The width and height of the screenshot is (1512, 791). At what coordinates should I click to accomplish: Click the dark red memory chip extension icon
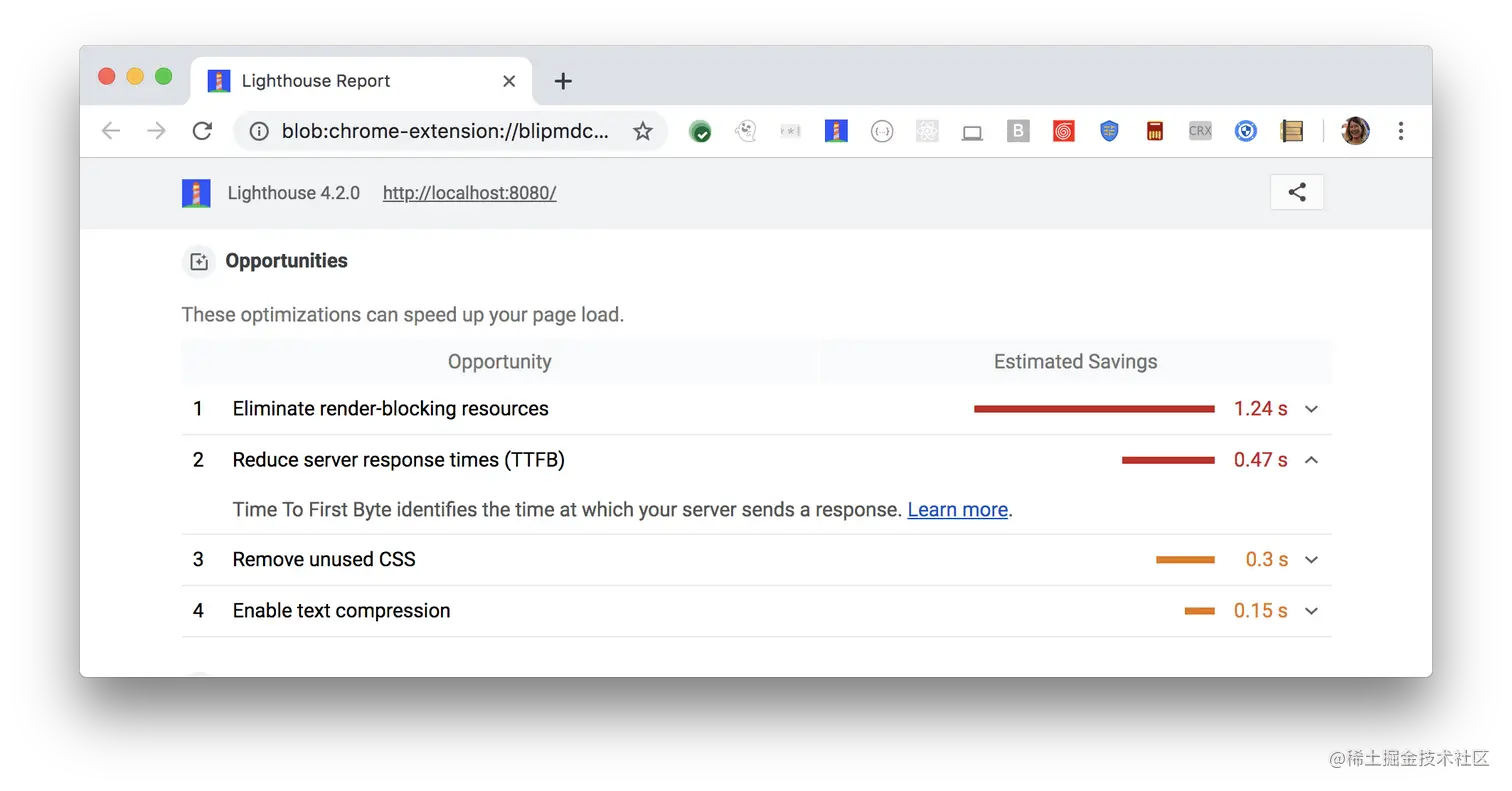click(x=1155, y=131)
